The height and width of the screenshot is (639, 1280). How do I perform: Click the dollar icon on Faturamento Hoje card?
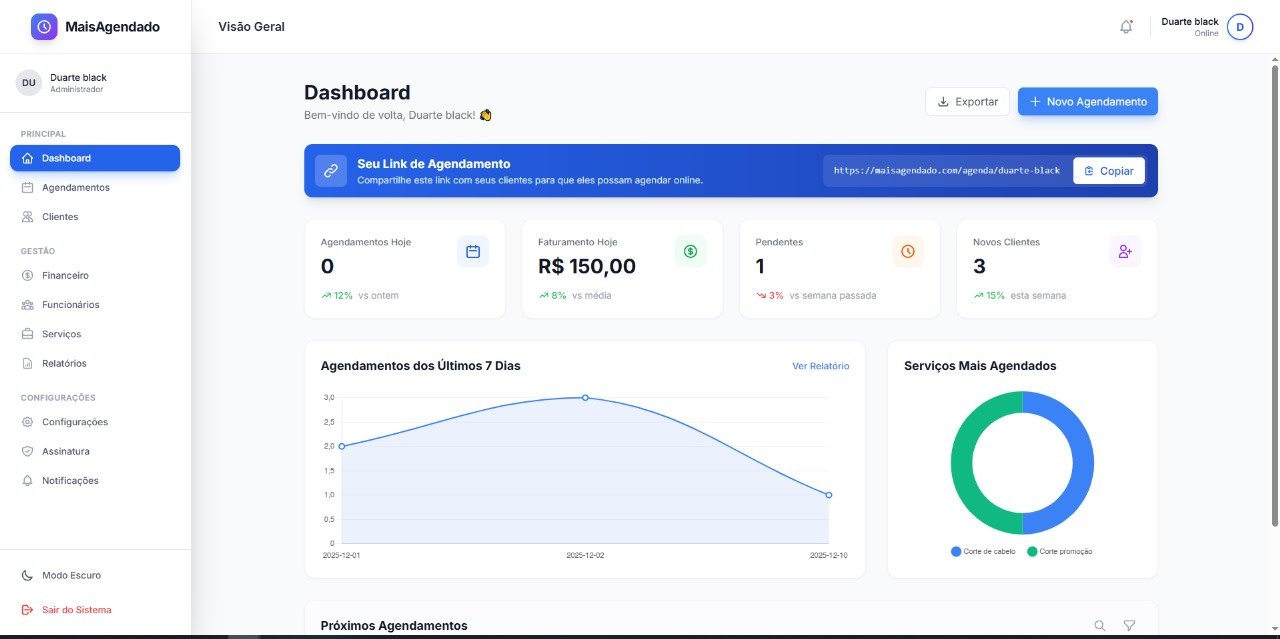tap(689, 251)
